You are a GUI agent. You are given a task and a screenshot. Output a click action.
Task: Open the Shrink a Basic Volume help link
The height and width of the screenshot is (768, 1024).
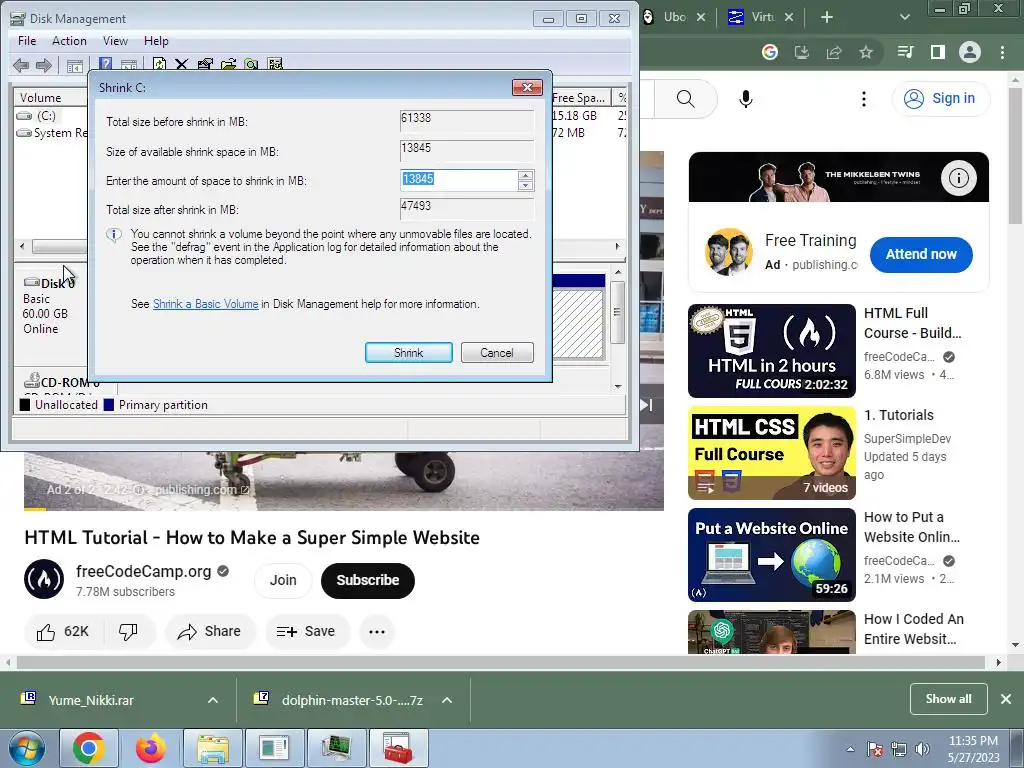pos(206,304)
